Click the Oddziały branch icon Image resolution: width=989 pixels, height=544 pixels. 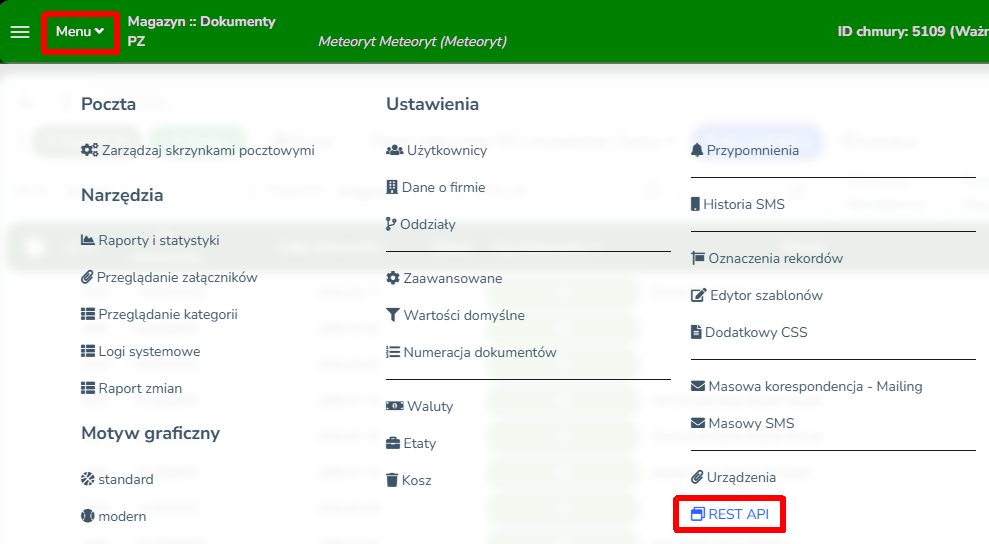pos(391,224)
